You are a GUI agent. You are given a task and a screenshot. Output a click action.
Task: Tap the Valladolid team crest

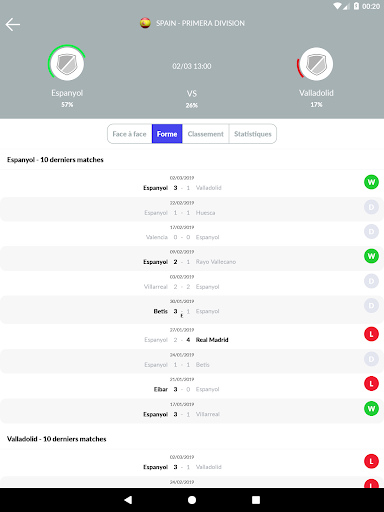click(x=316, y=64)
